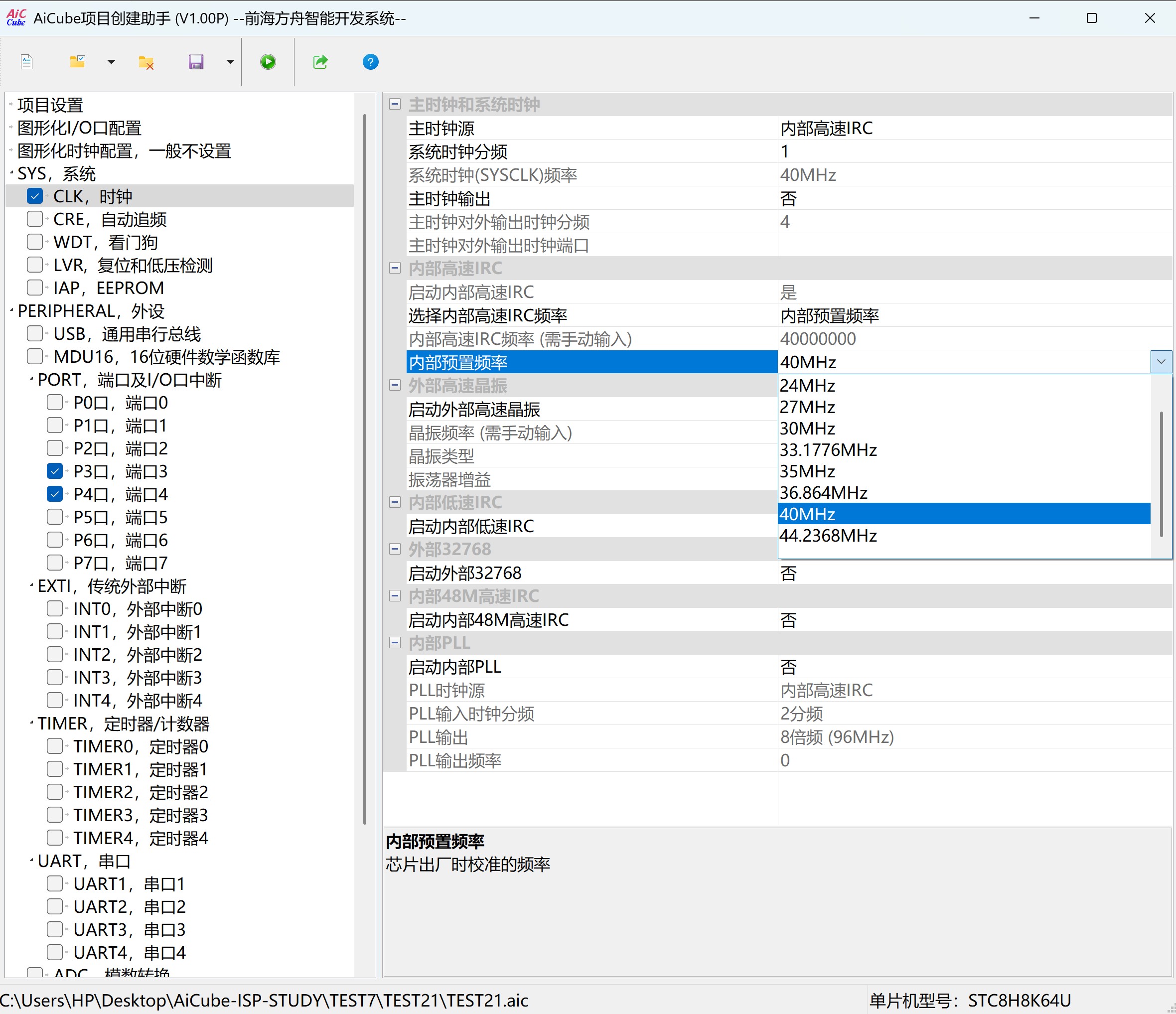Open the 项目设置 tree item
The height and width of the screenshot is (1014, 1176).
50,105
